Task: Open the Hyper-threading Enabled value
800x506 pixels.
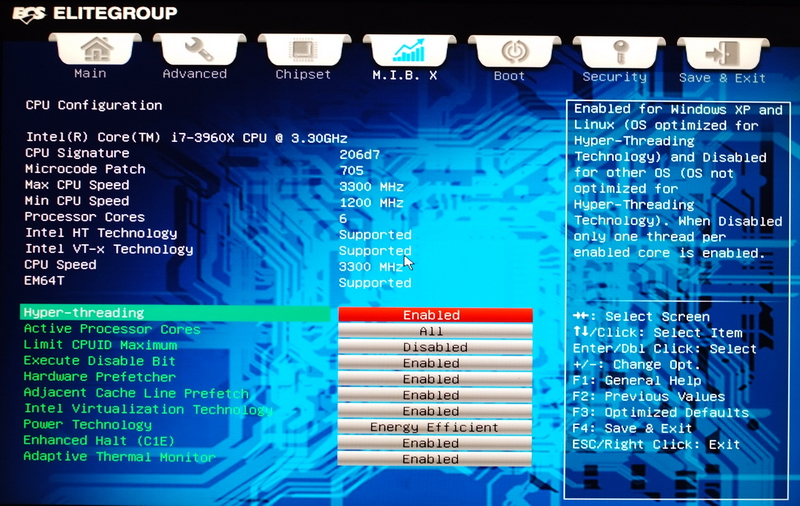Action: (435, 315)
